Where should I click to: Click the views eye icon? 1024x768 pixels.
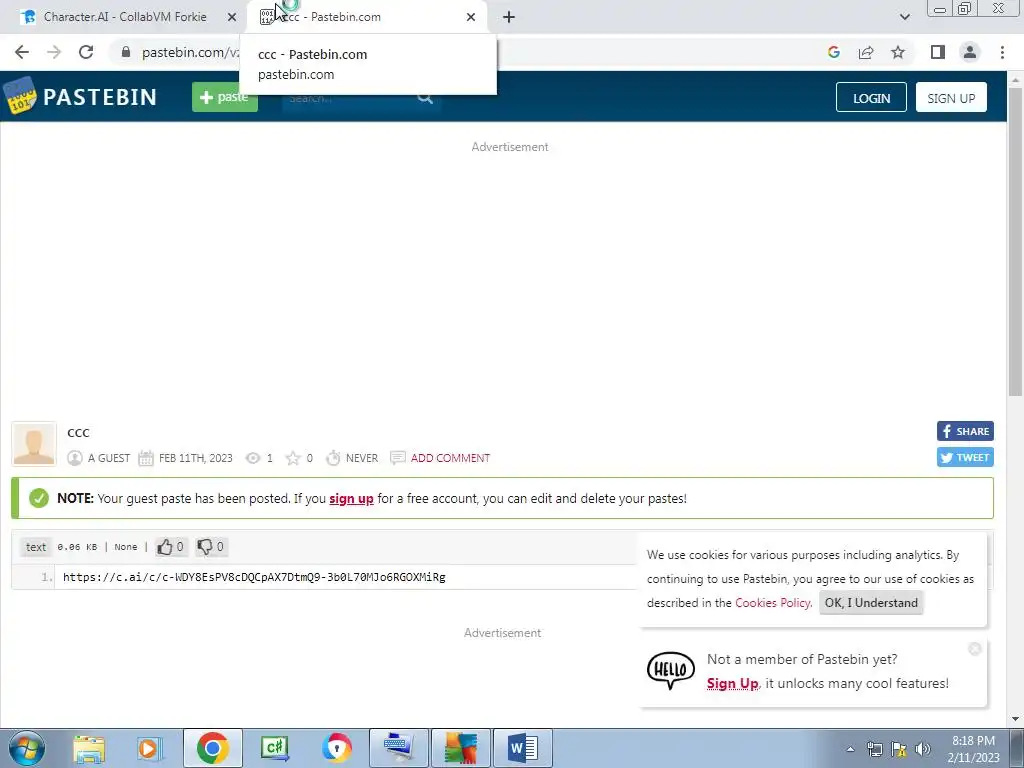[253, 458]
